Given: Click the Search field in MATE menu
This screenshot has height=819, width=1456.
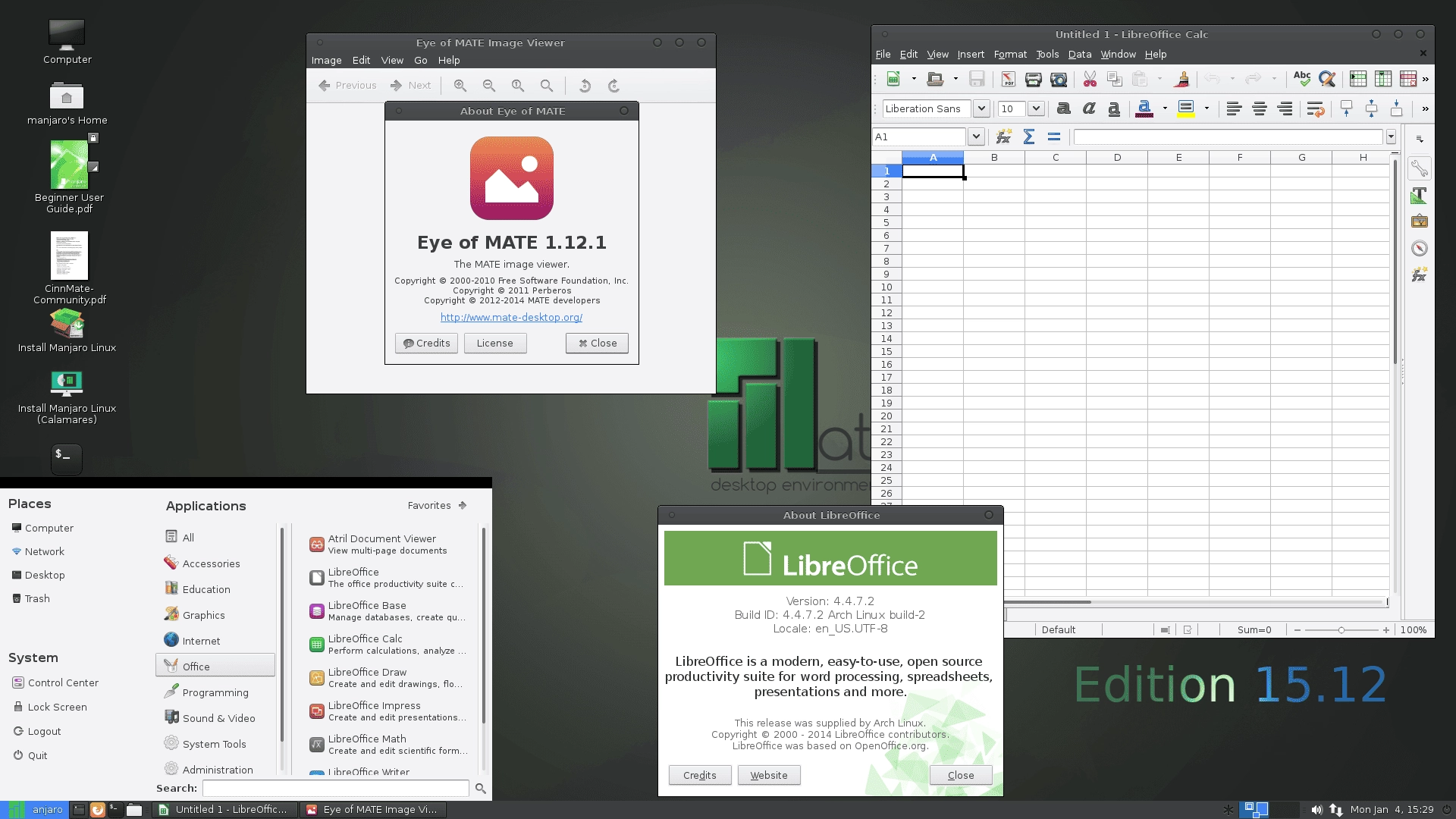Looking at the screenshot, I should pyautogui.click(x=336, y=789).
